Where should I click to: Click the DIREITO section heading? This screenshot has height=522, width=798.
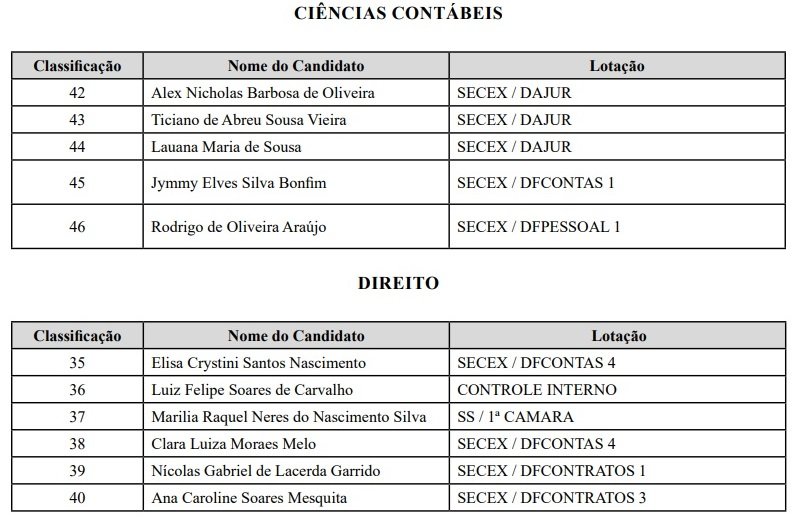pos(398,283)
